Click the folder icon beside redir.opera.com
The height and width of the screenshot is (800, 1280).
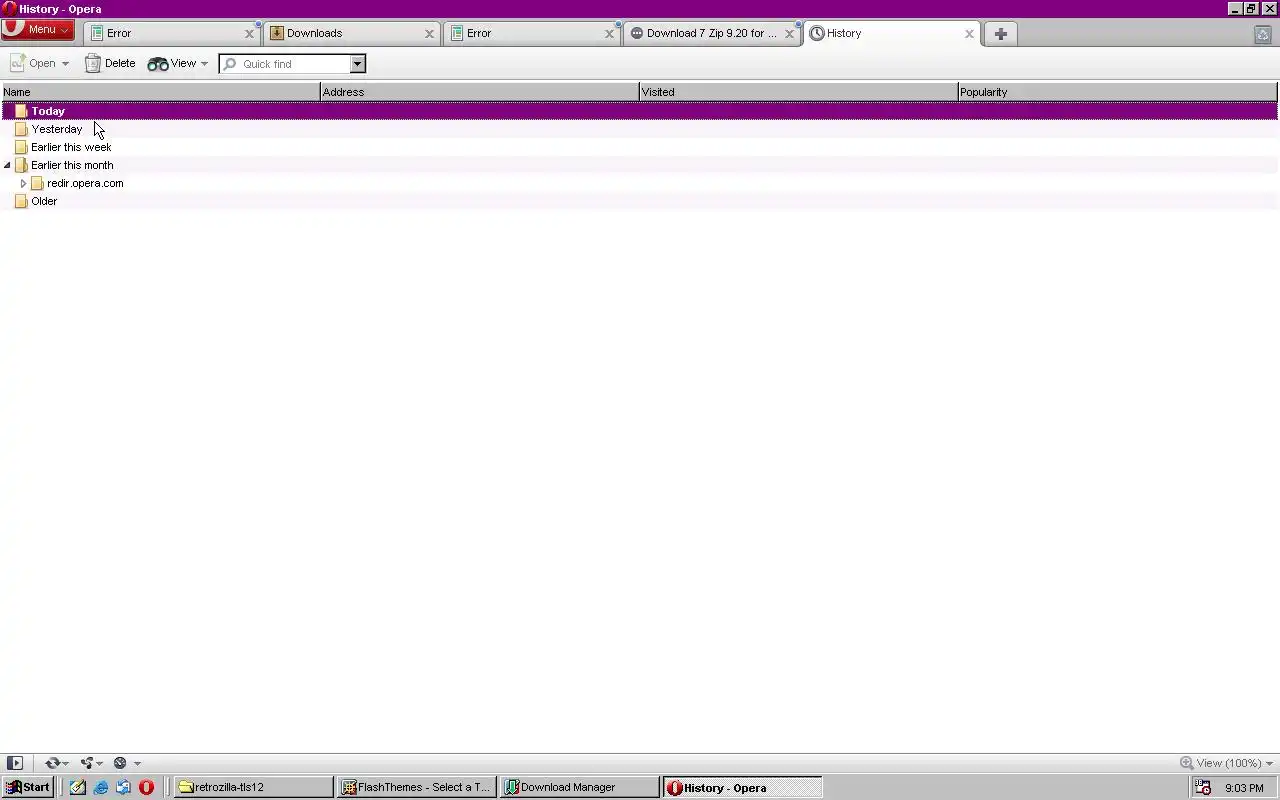coord(37,183)
